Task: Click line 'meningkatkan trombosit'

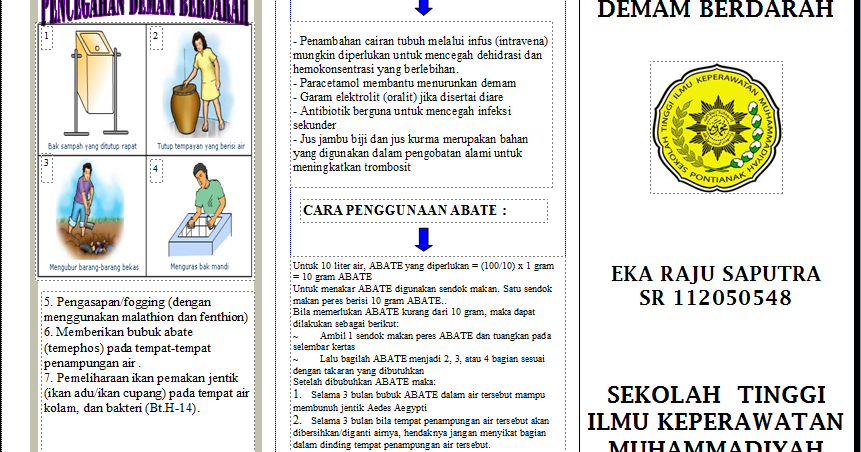Action: (352, 167)
